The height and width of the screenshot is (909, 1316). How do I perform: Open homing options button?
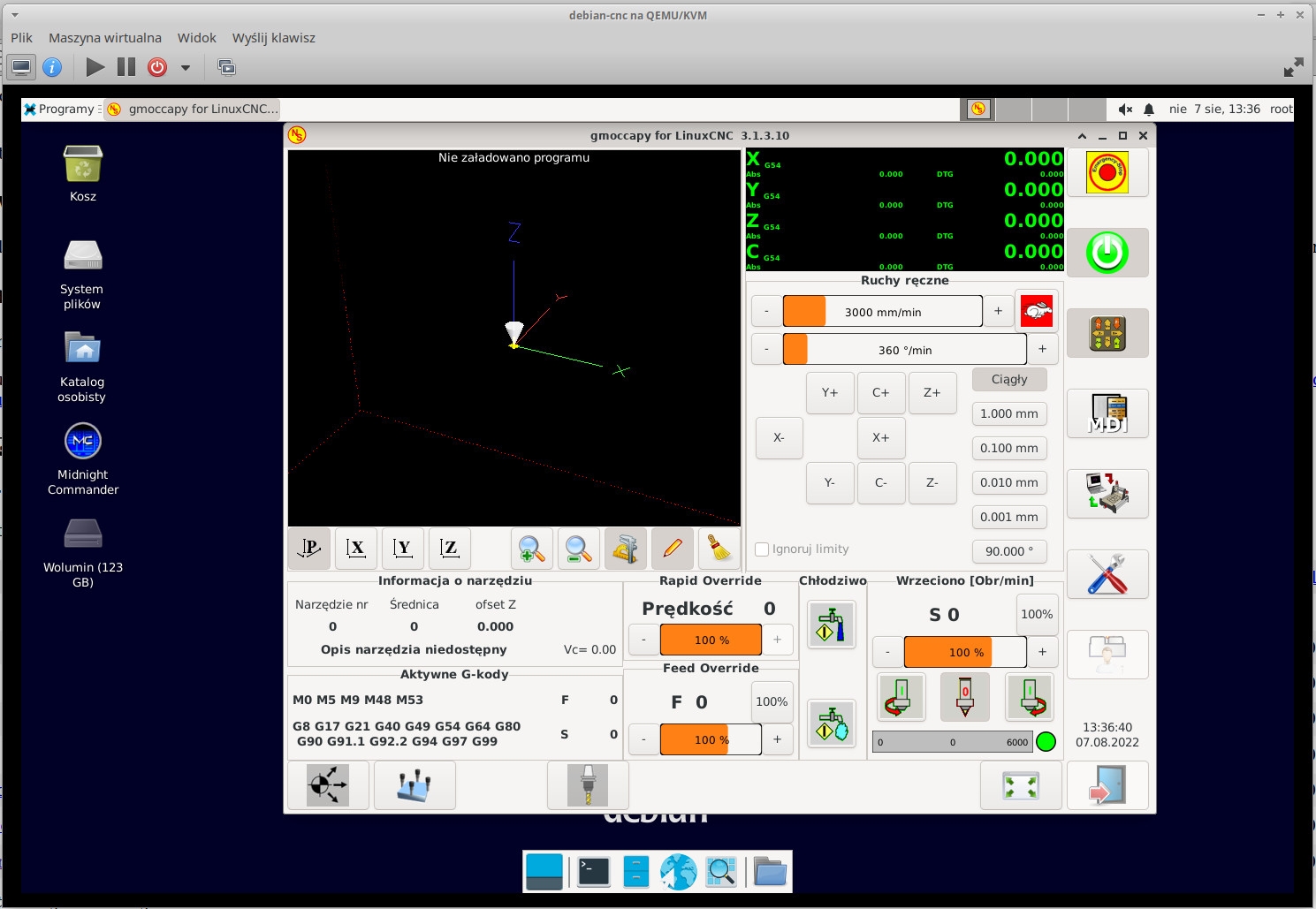pos(328,785)
